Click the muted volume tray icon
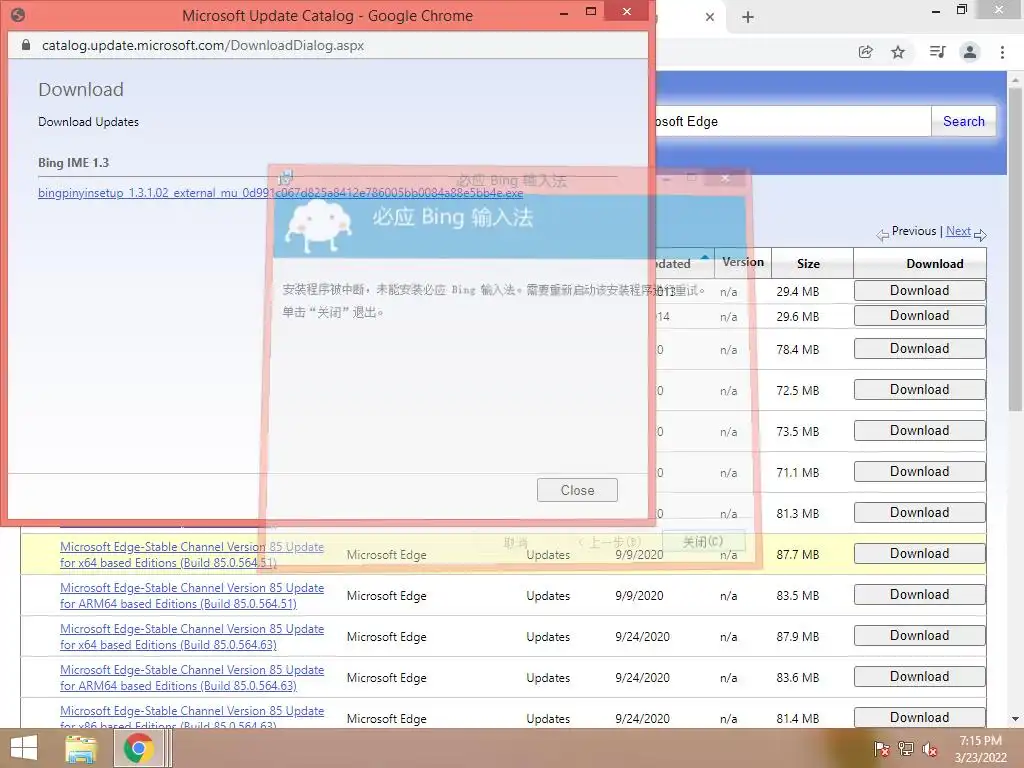 [930, 749]
